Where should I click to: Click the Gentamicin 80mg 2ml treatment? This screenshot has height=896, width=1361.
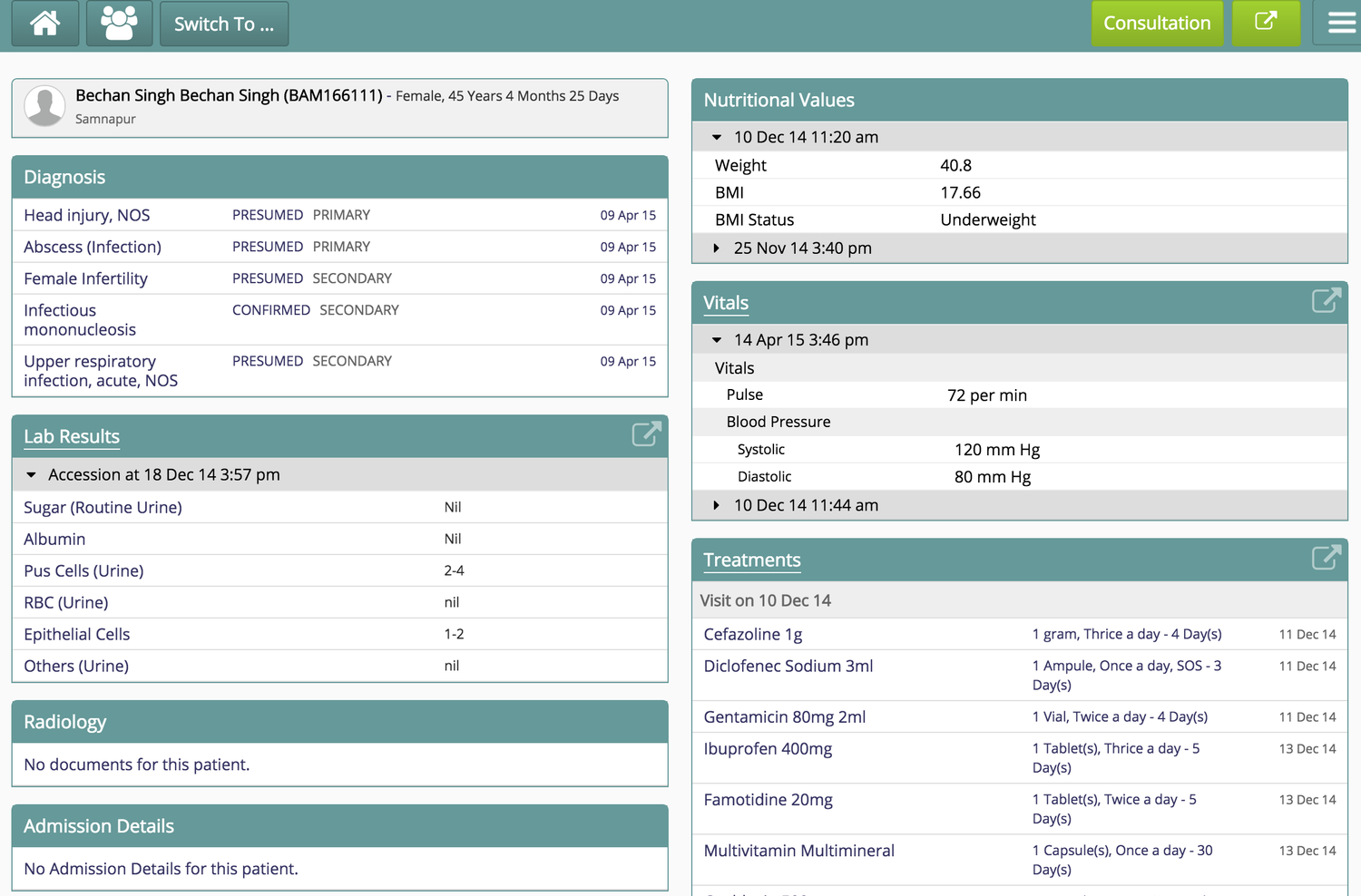click(x=785, y=716)
